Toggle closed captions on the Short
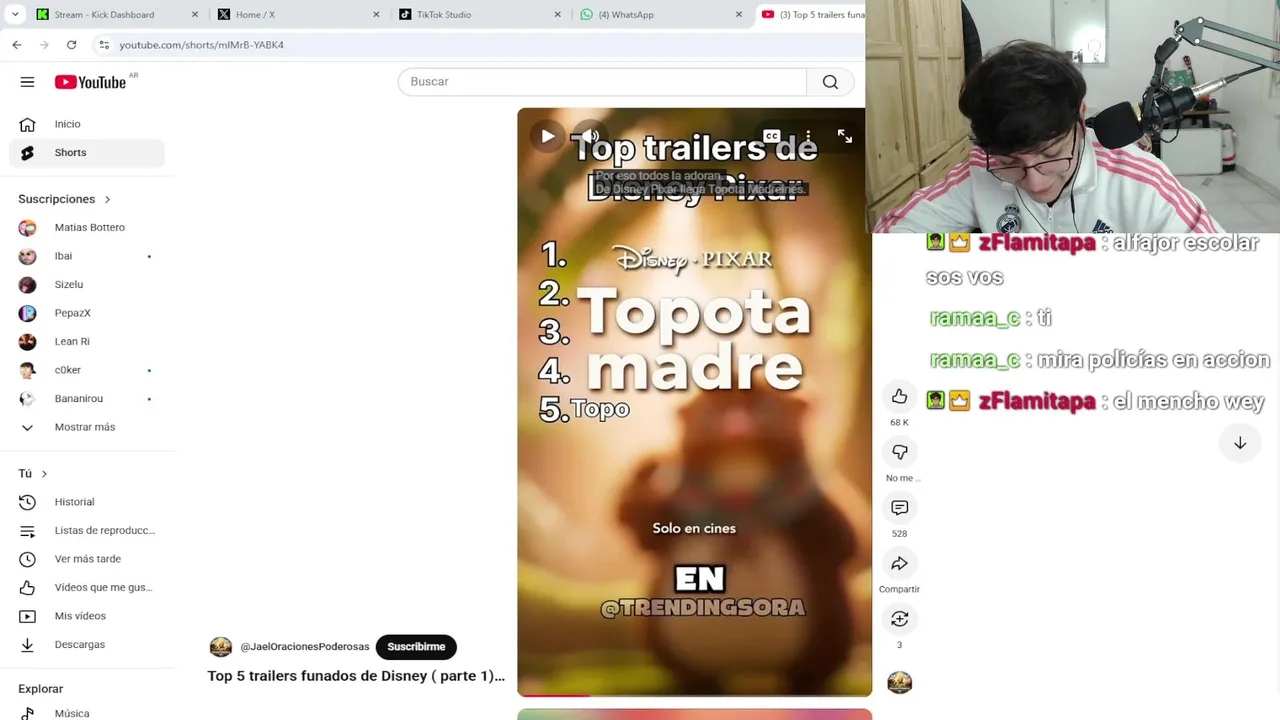The width and height of the screenshot is (1280, 720). pos(771,136)
